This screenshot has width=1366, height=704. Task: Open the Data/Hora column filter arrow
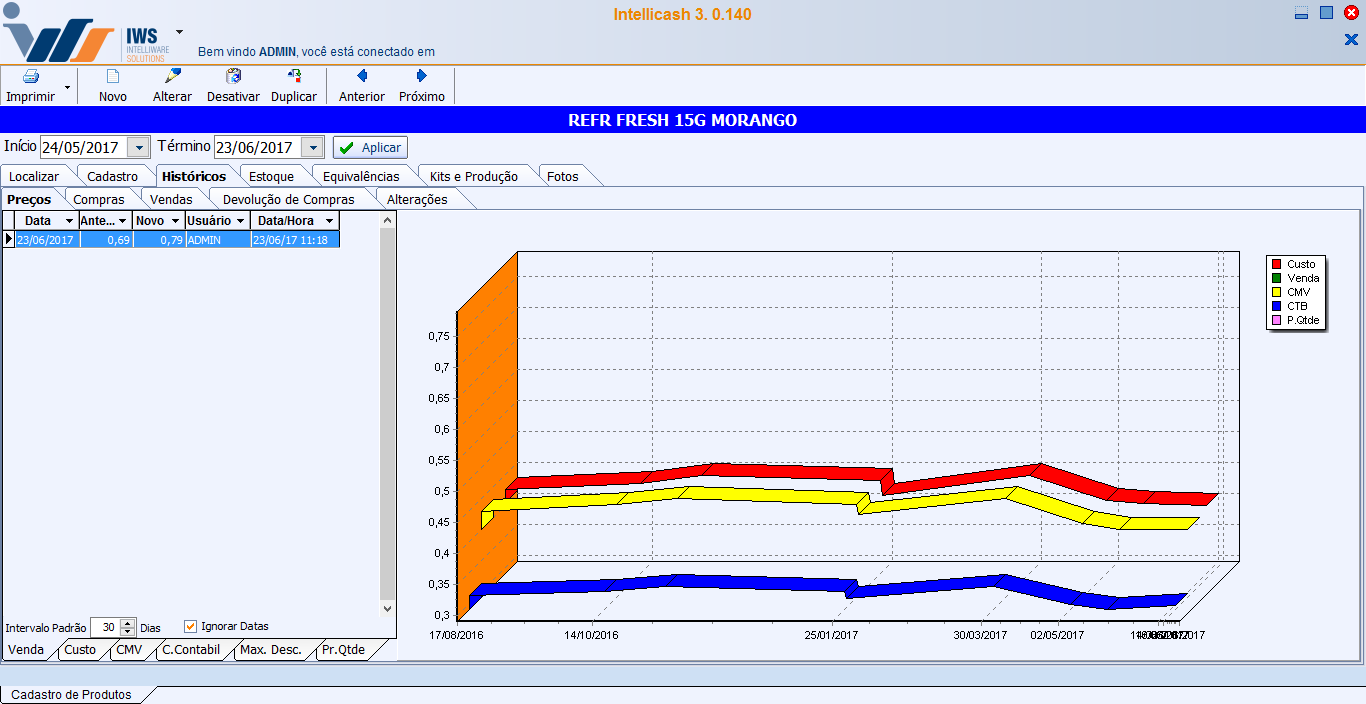point(329,220)
